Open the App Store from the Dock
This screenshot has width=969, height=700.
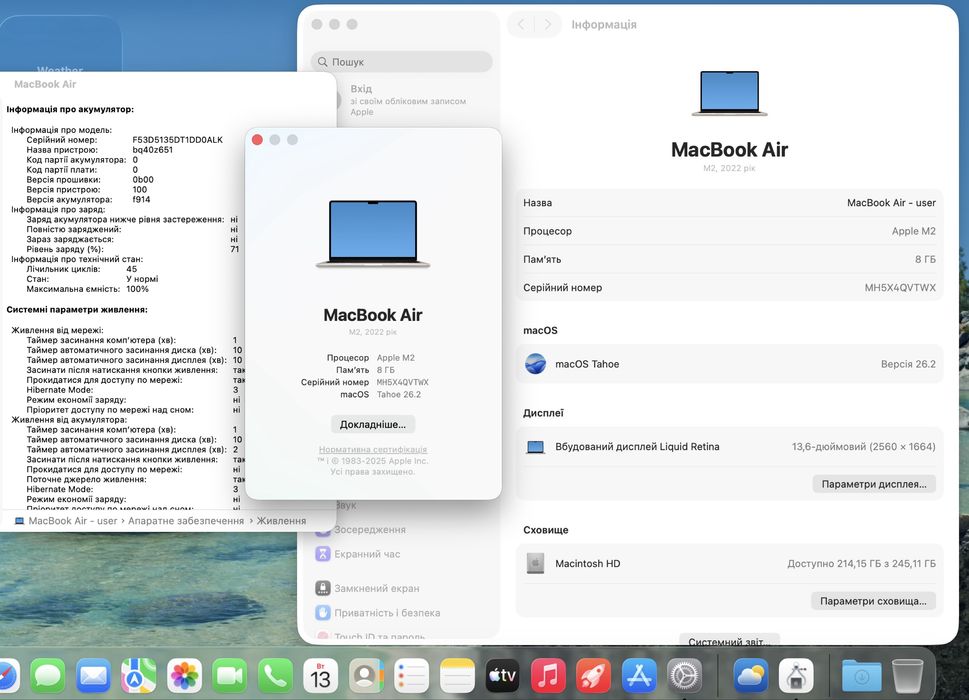tap(638, 676)
